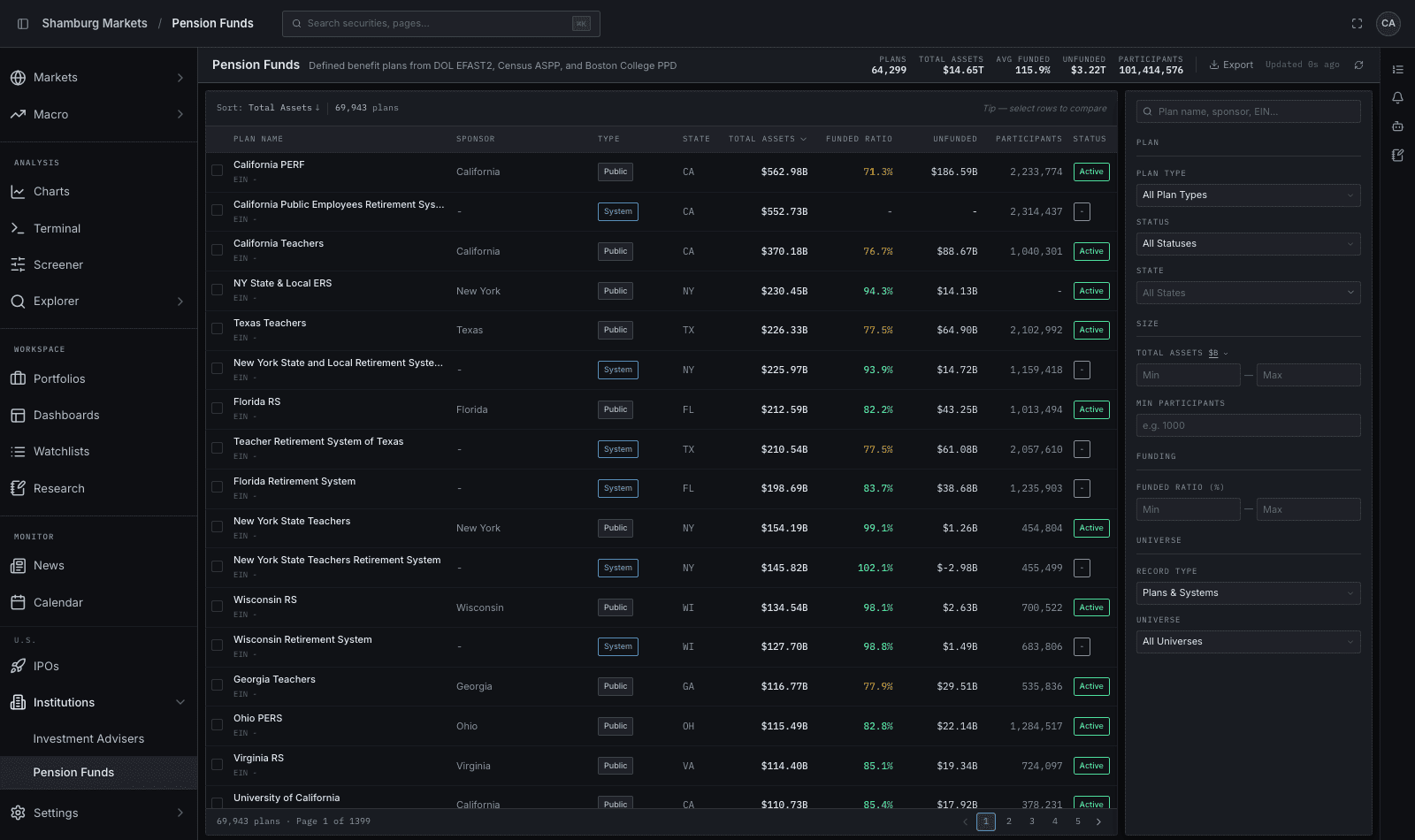Click the Terminal prompt icon
1415x840 pixels.
coord(18,228)
